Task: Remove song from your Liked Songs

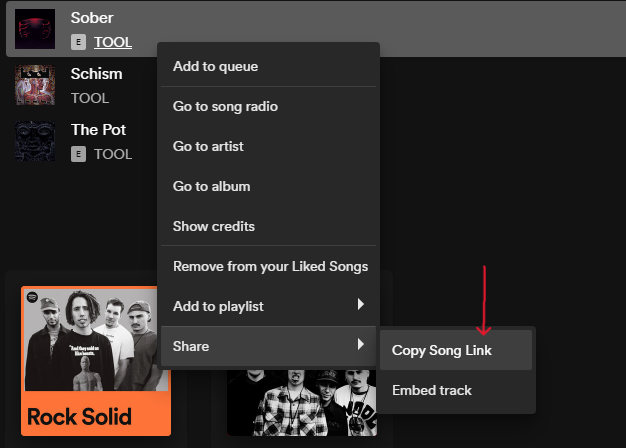Action: (x=270, y=266)
